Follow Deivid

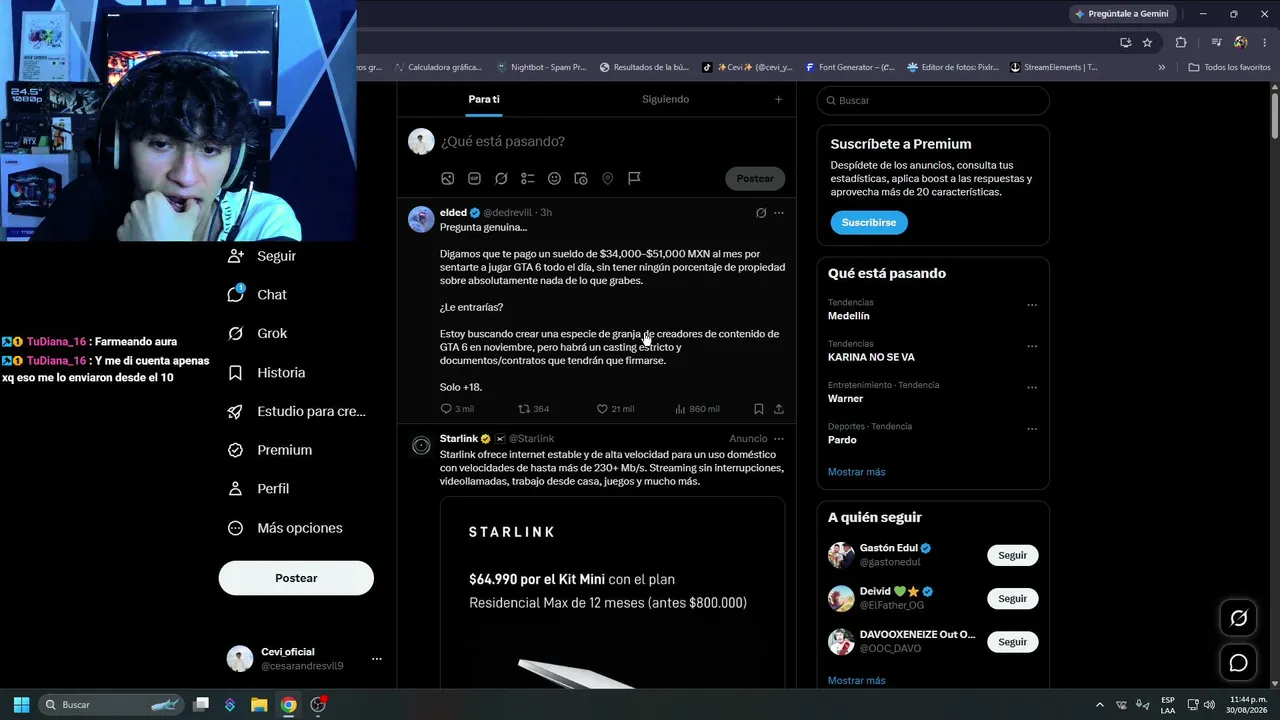point(1012,598)
